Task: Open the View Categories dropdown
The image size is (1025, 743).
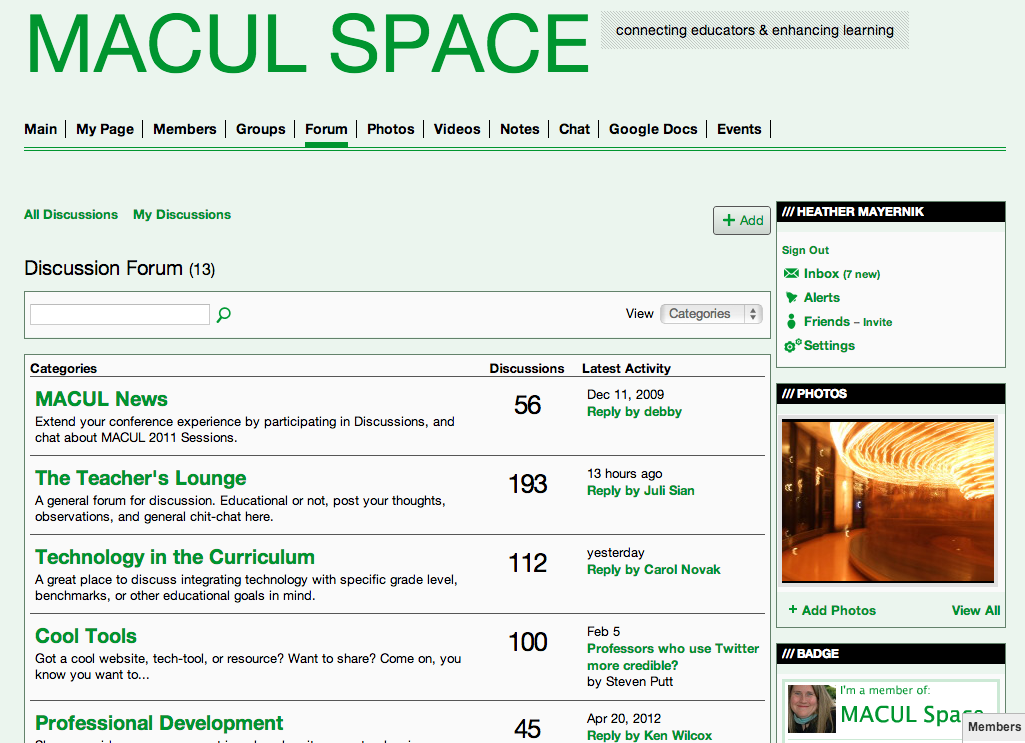Action: (x=711, y=314)
